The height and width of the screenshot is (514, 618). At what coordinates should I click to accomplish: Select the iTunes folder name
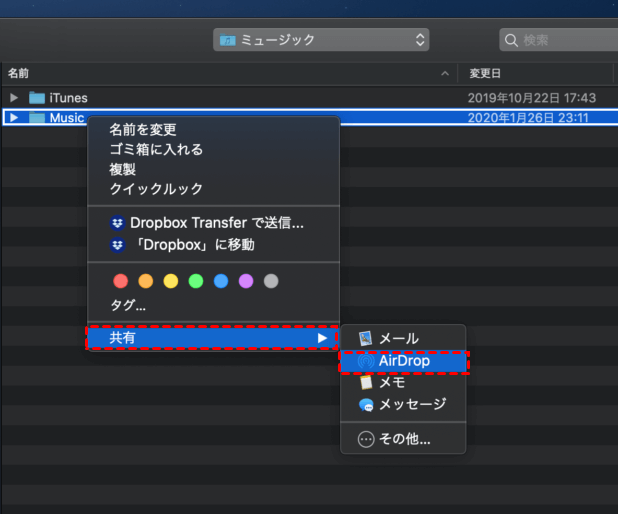coord(69,98)
